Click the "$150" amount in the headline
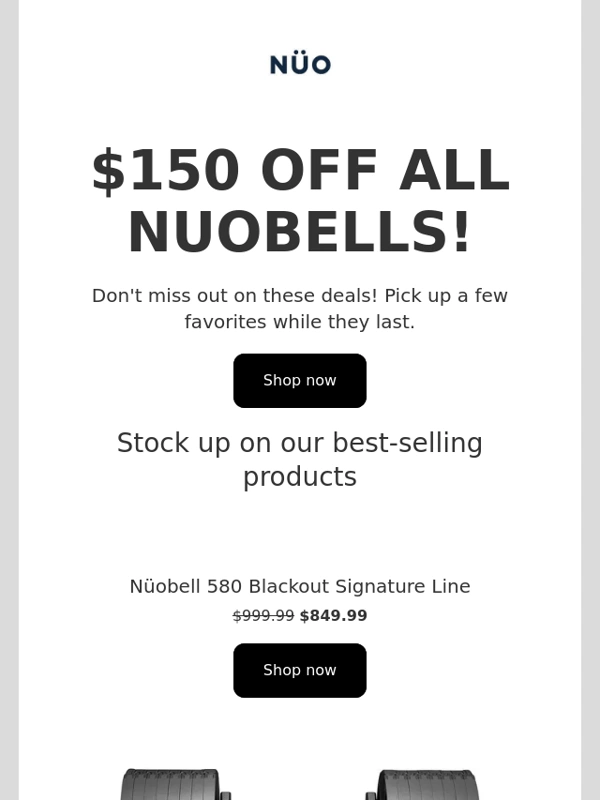Screen dimensions: 600x800 pos(165,171)
